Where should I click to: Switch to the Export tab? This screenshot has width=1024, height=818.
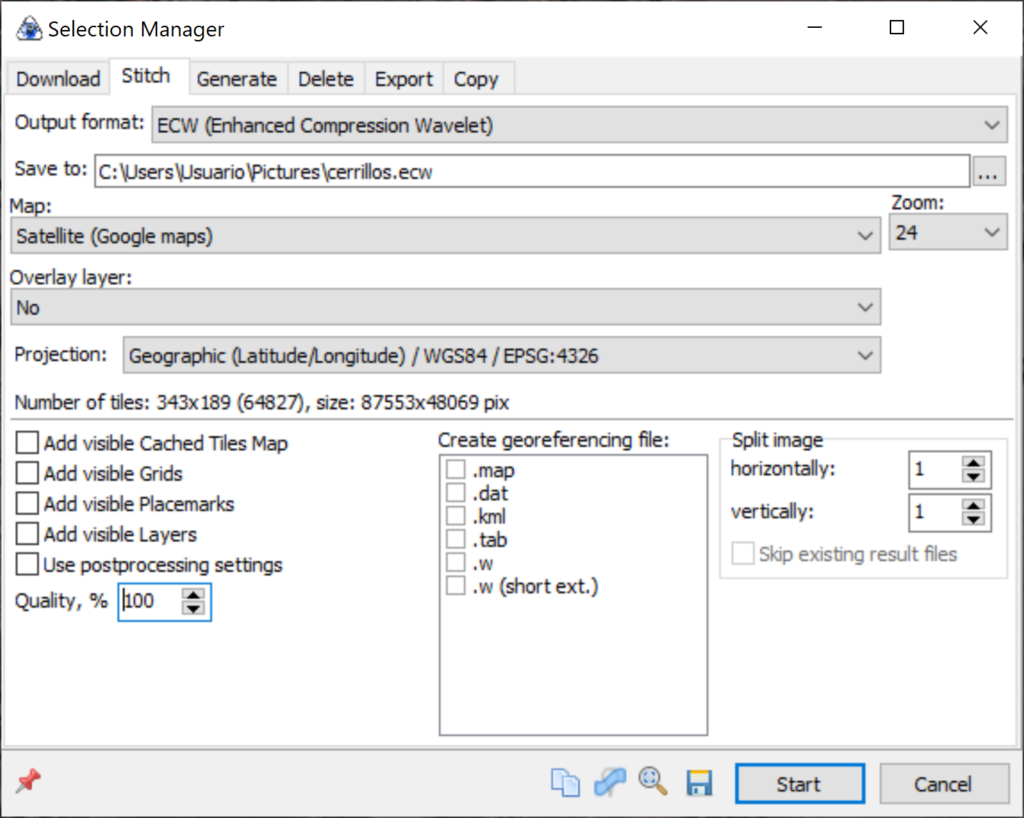pyautogui.click(x=404, y=79)
